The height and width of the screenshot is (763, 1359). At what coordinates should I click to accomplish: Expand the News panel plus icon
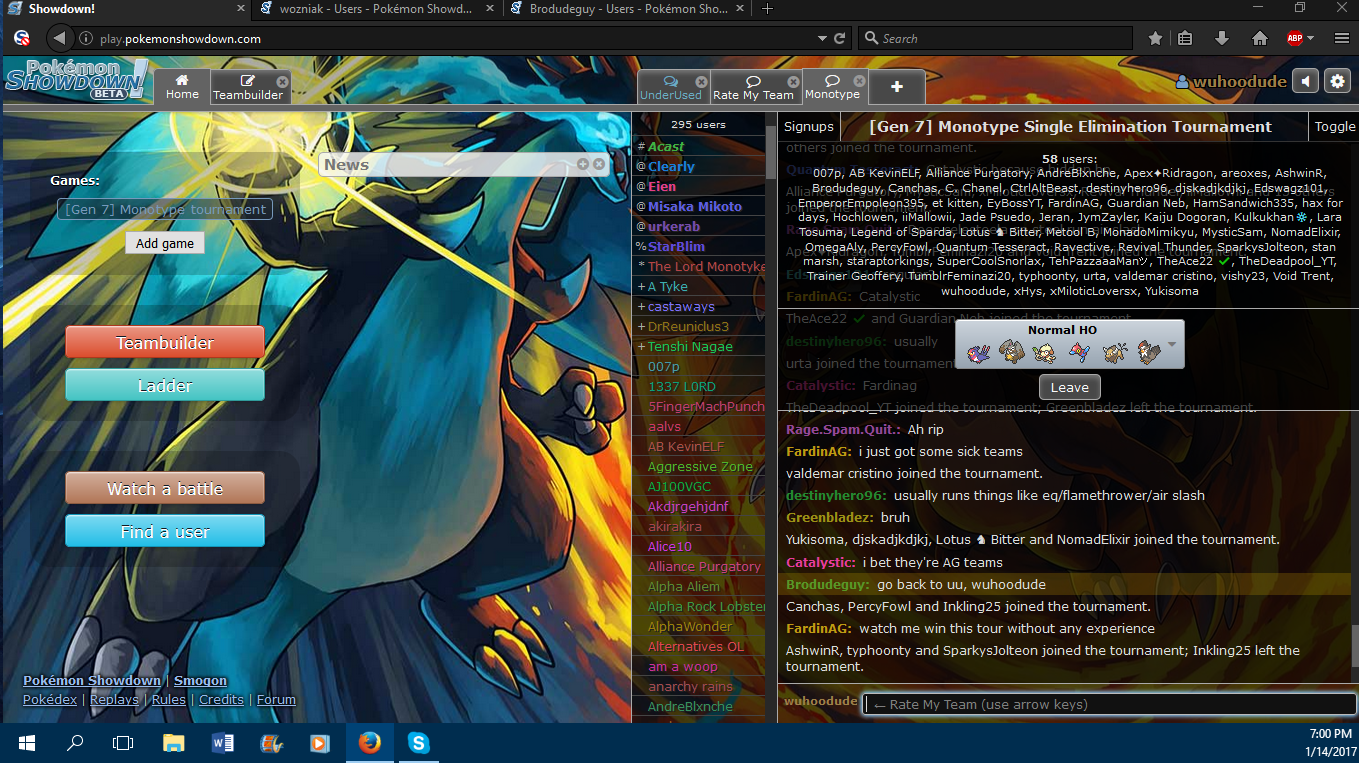point(583,164)
